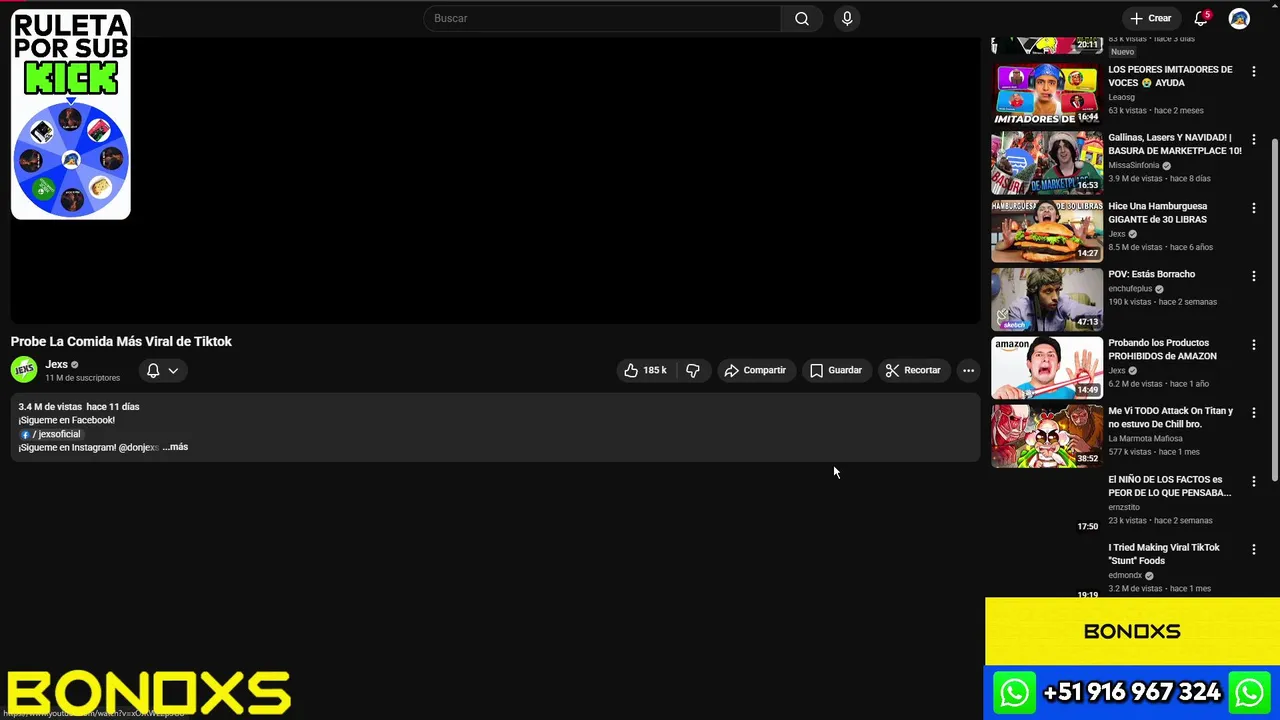The image size is (1280, 720).
Task: Open title Hice Una Hamburguesa GIGANTE
Action: pyautogui.click(x=1158, y=213)
